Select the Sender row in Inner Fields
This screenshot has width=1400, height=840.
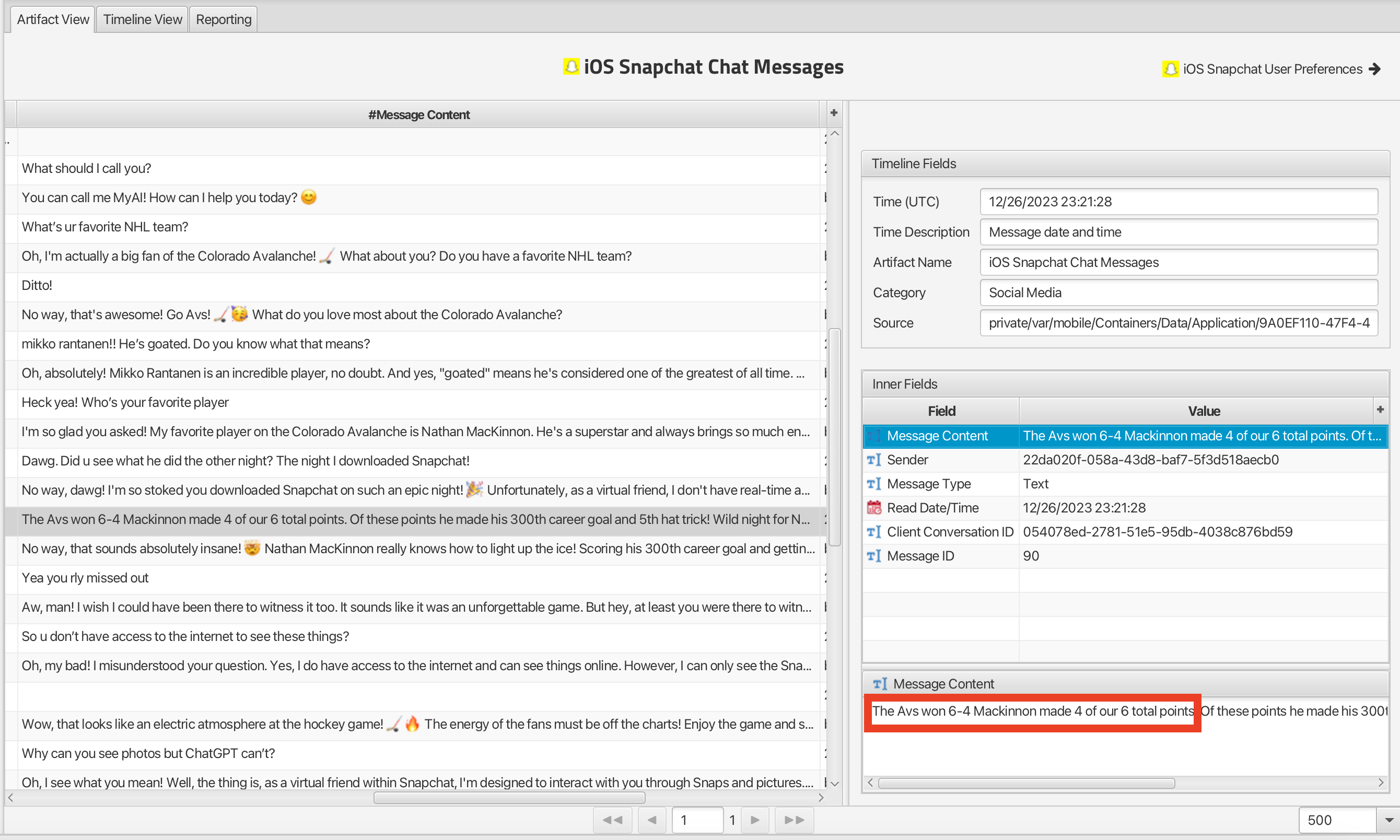coord(1125,460)
